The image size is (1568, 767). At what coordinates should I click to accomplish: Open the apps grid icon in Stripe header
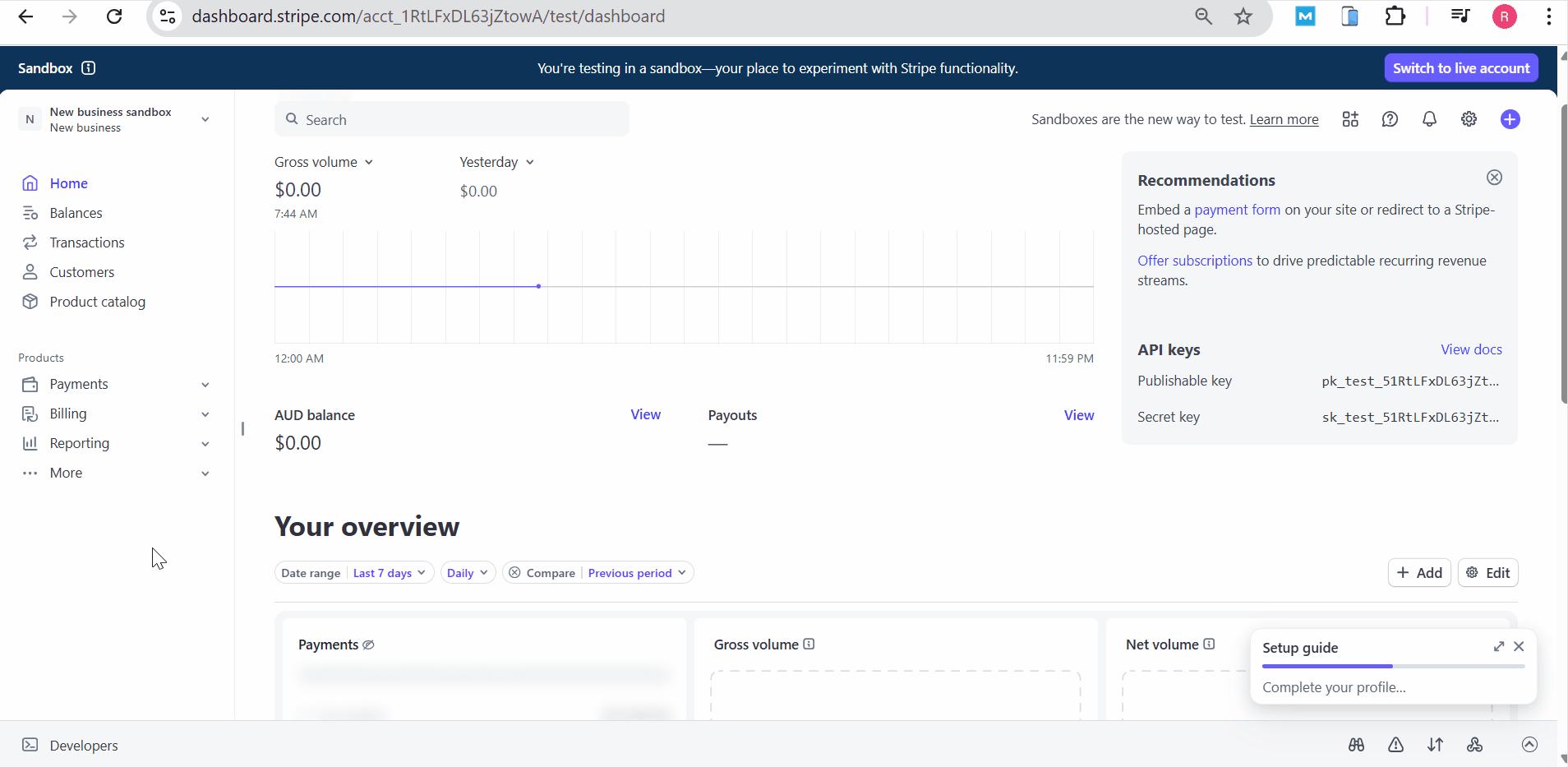point(1350,119)
